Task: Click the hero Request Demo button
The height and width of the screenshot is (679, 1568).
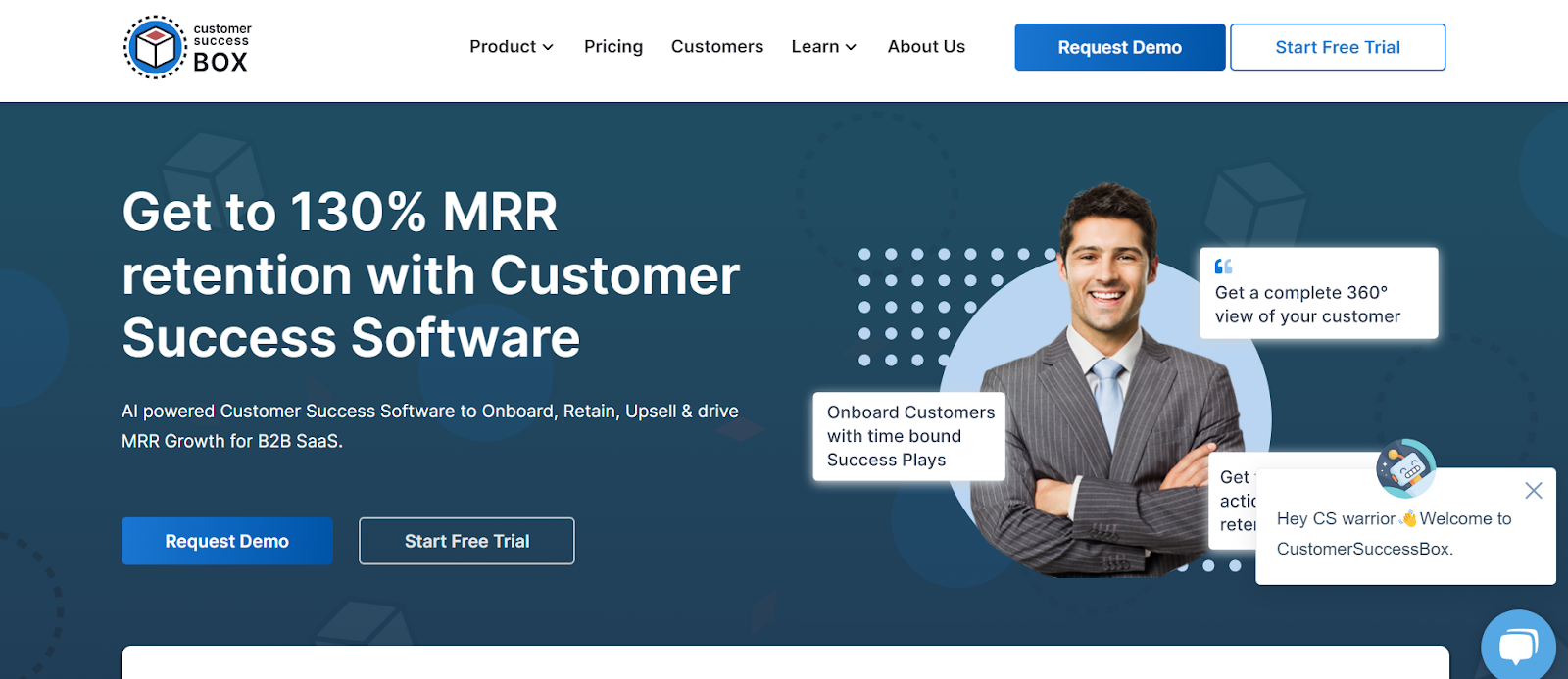Action: pyautogui.click(x=227, y=541)
